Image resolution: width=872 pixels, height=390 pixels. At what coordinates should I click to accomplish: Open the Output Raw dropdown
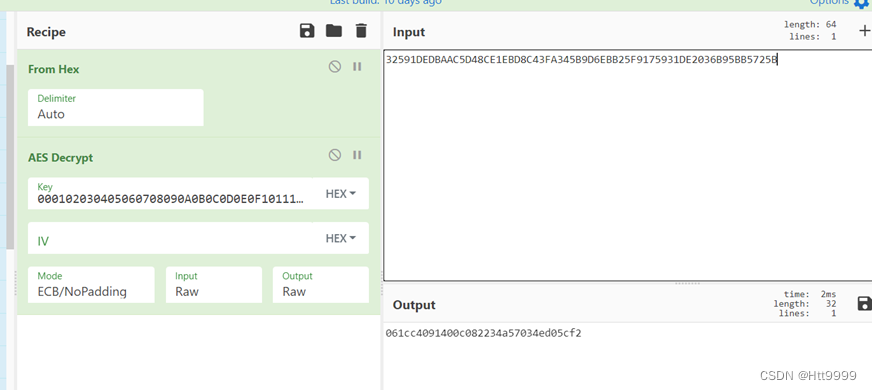pos(321,285)
